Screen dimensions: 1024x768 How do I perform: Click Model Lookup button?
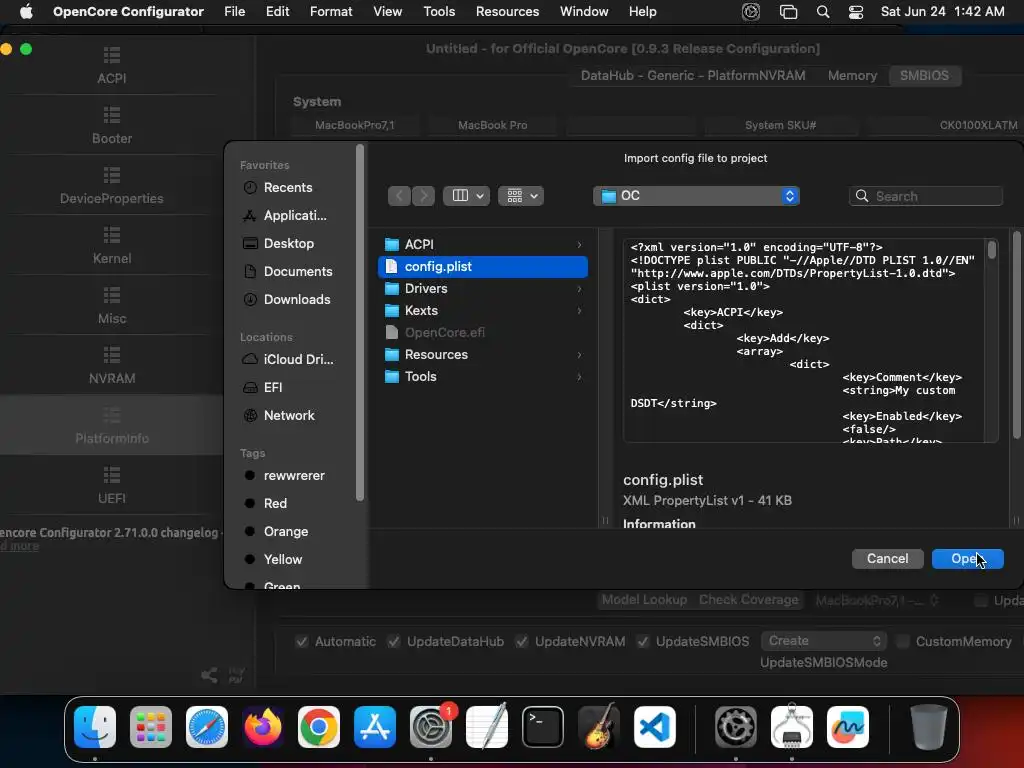644,600
